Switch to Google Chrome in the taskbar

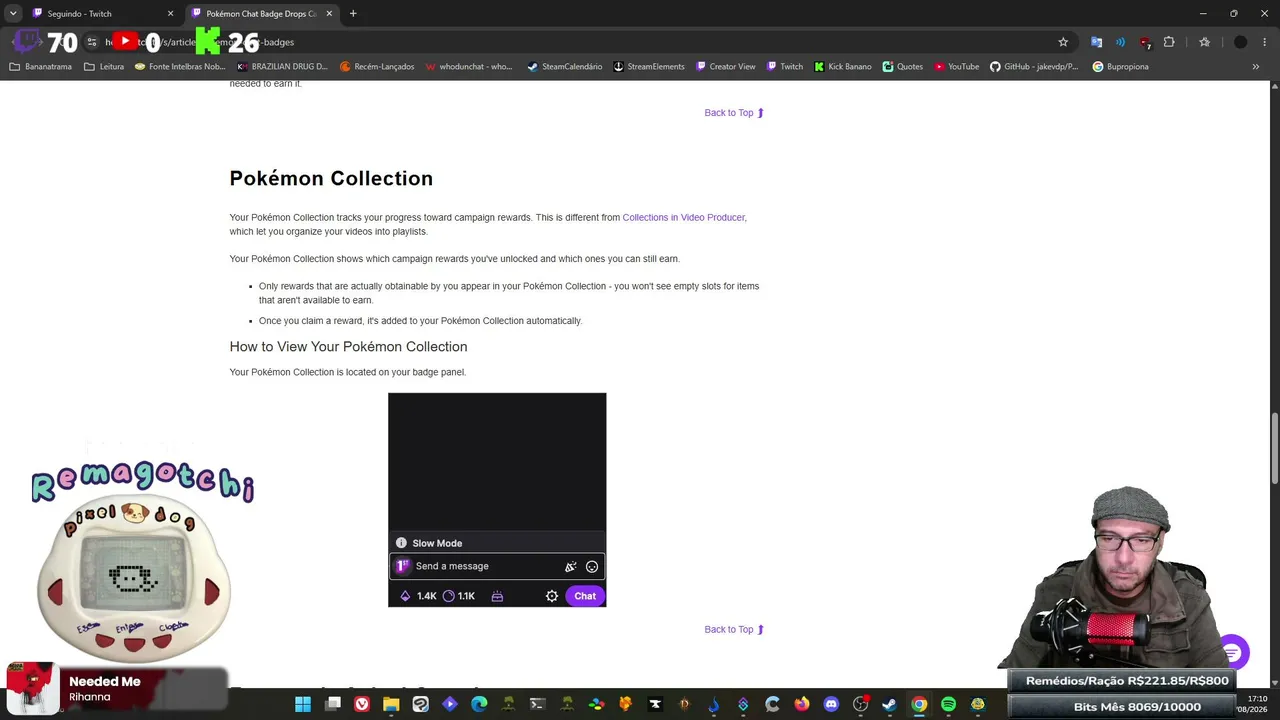click(x=919, y=704)
